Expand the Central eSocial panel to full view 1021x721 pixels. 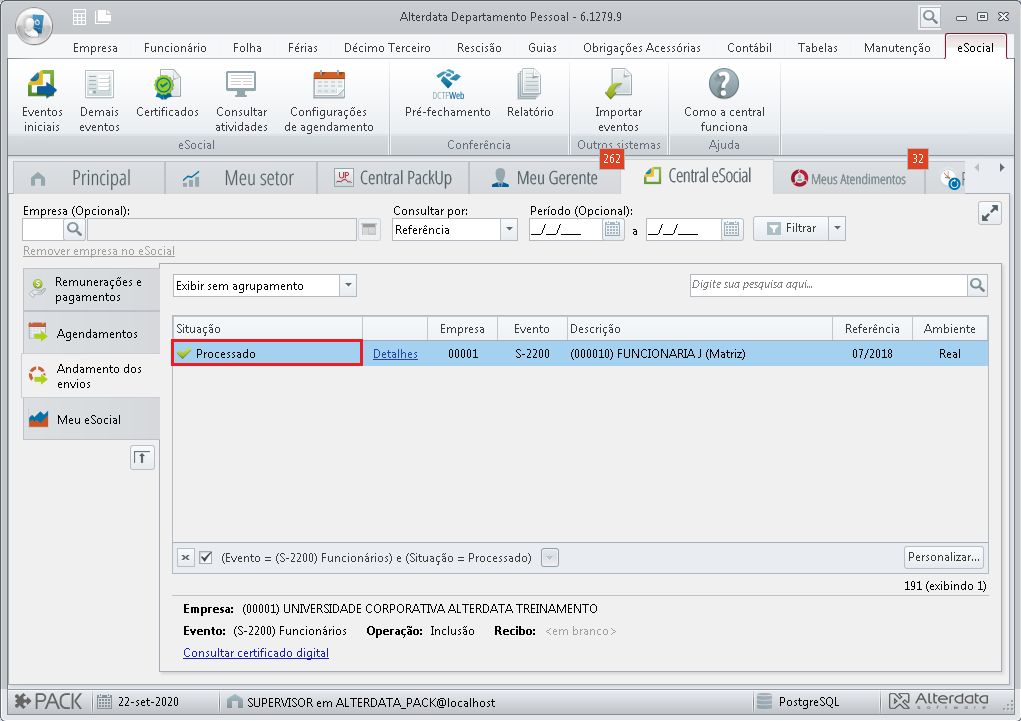coord(990,213)
